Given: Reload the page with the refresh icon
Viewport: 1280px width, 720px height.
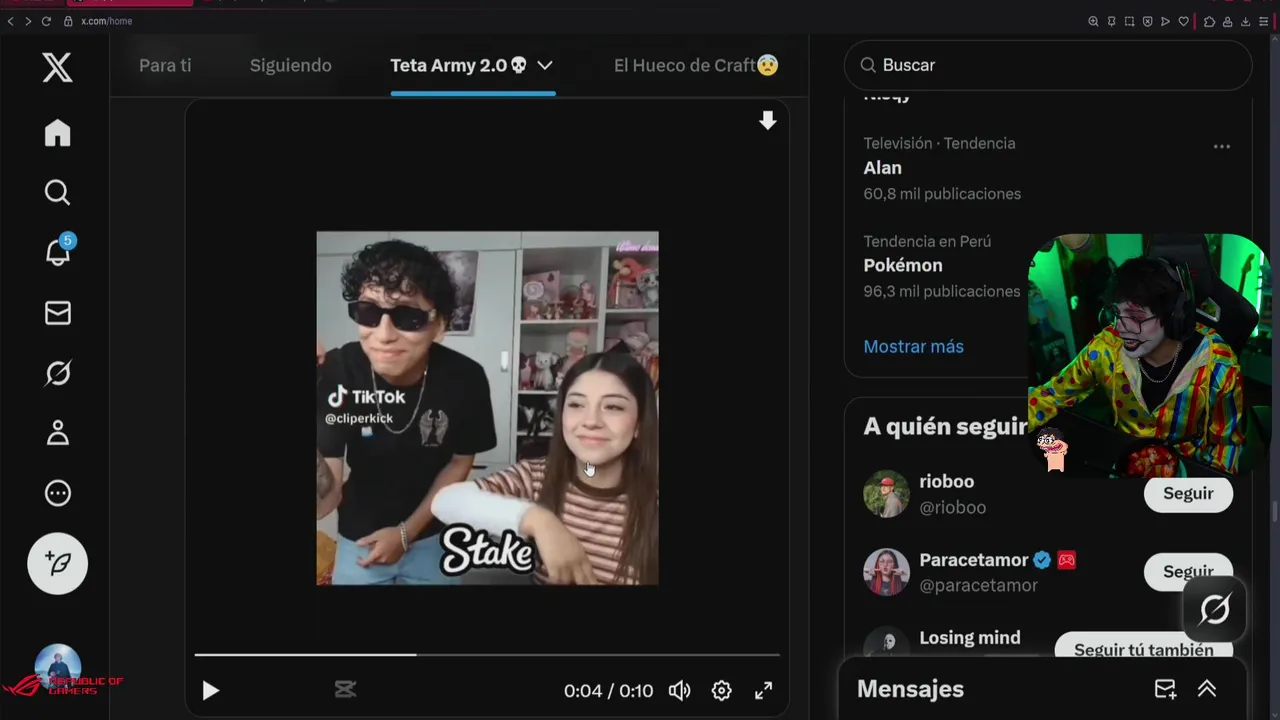Looking at the screenshot, I should pyautogui.click(x=46, y=21).
